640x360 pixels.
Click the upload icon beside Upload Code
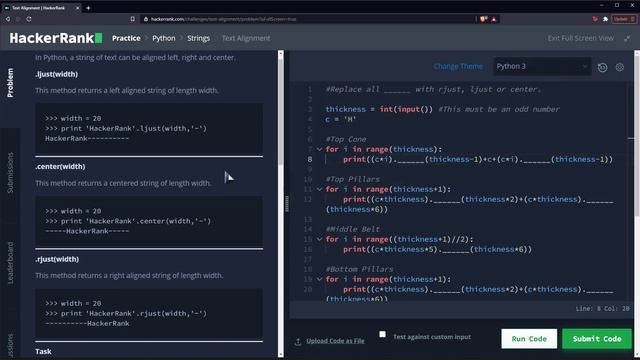(x=298, y=341)
